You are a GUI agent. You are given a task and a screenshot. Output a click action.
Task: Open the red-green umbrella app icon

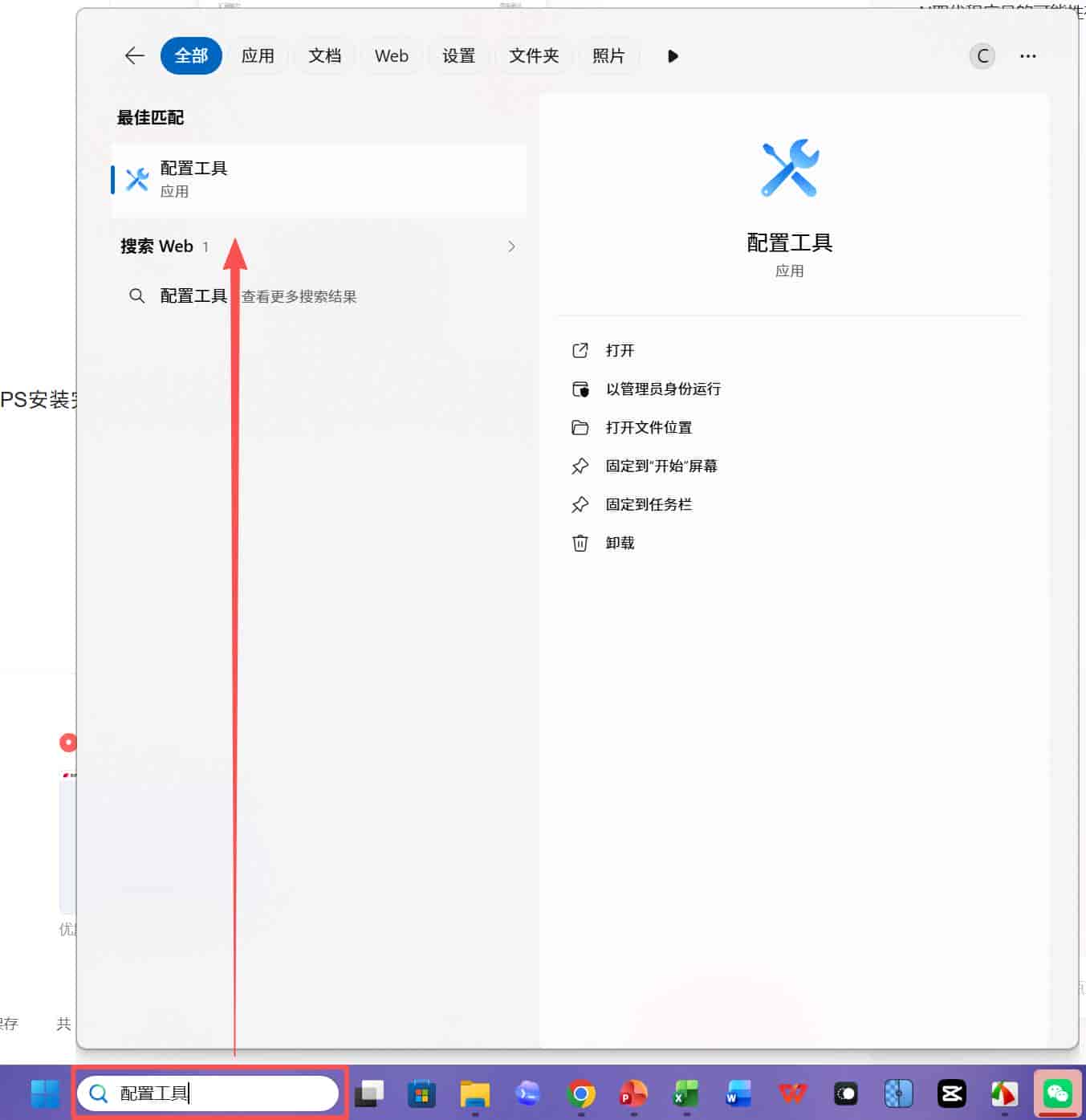coord(1004,1094)
